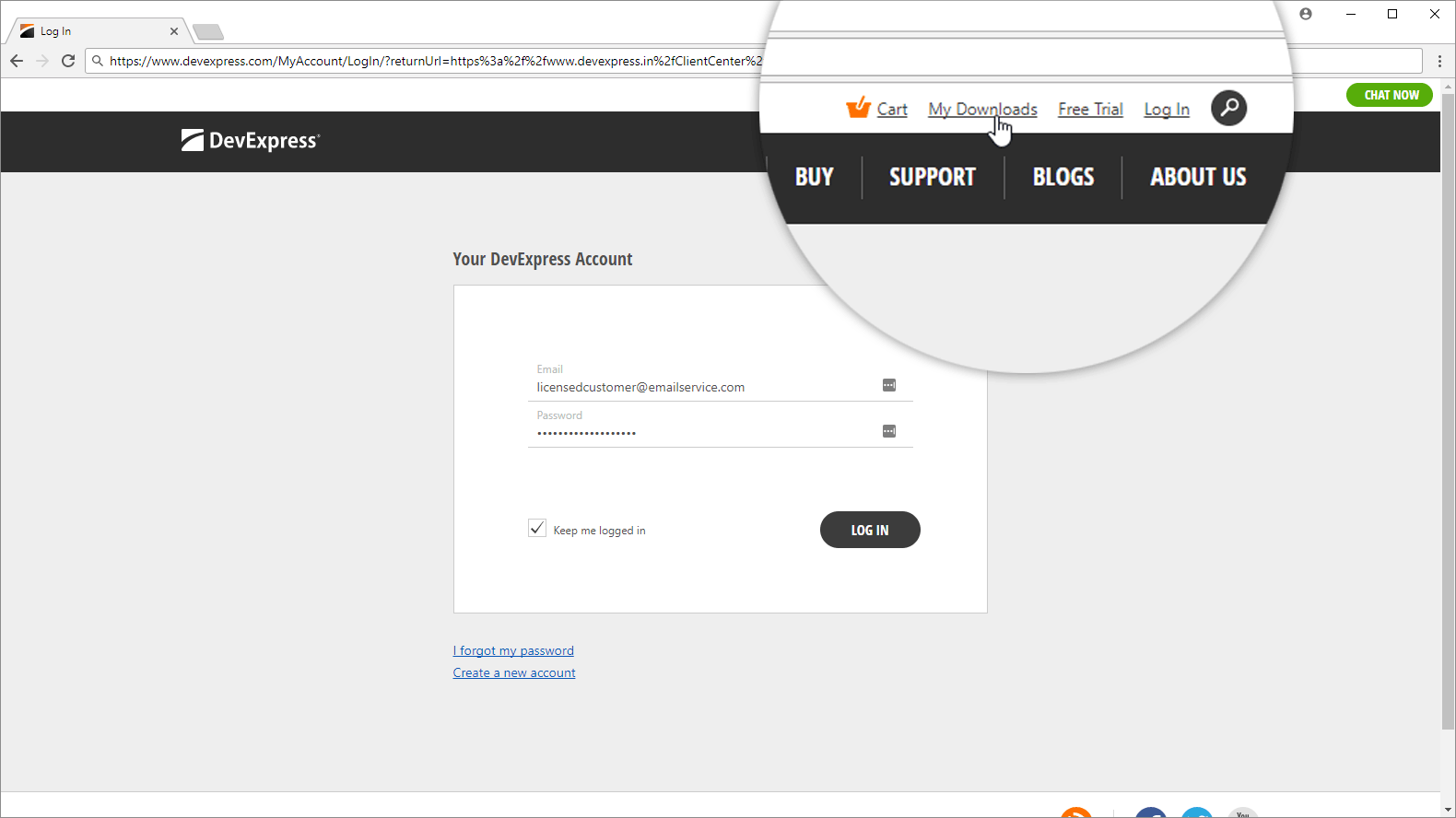
Task: Open the My Downloads link
Action: click(982, 109)
